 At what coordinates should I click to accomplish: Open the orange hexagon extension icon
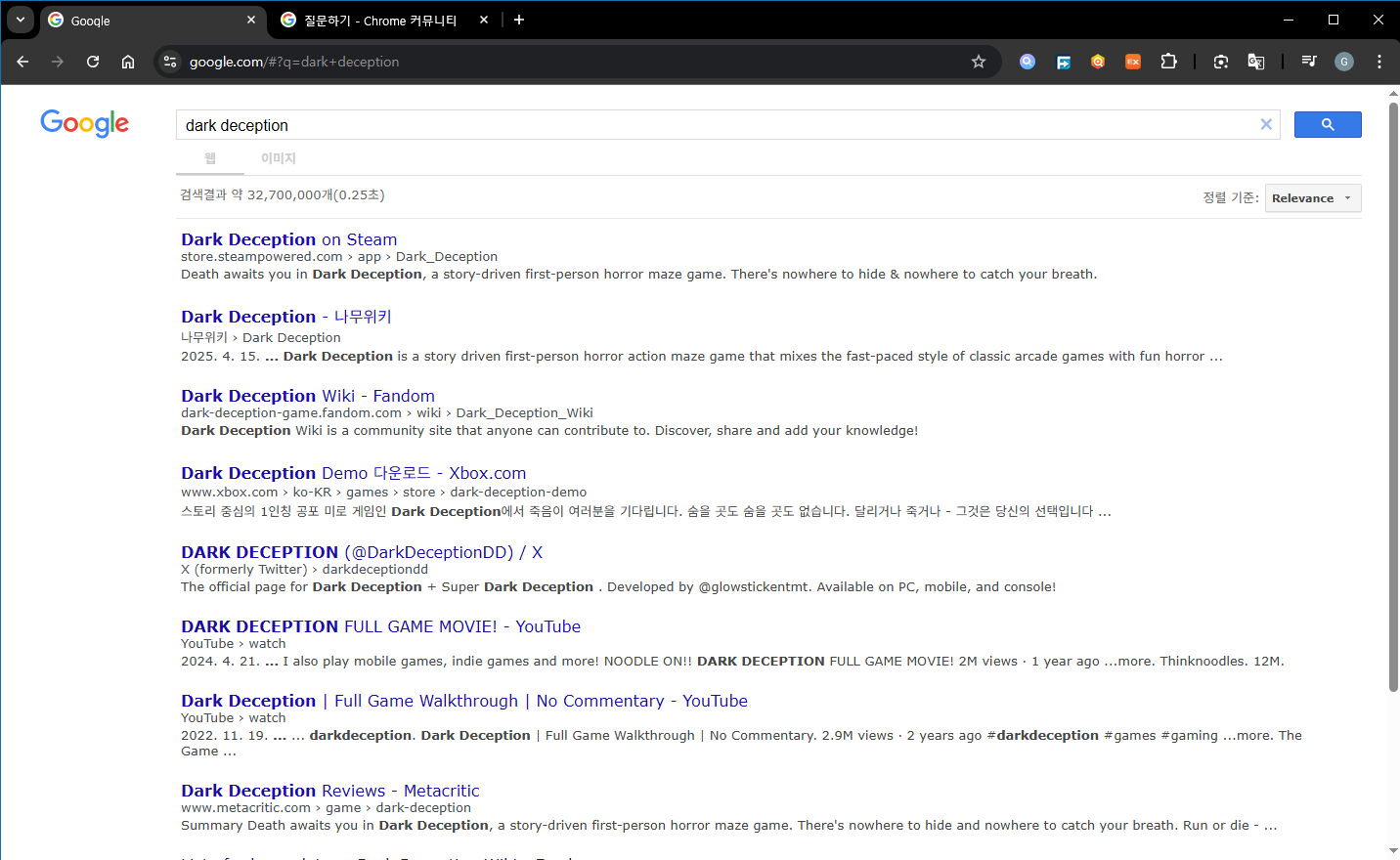point(1098,62)
